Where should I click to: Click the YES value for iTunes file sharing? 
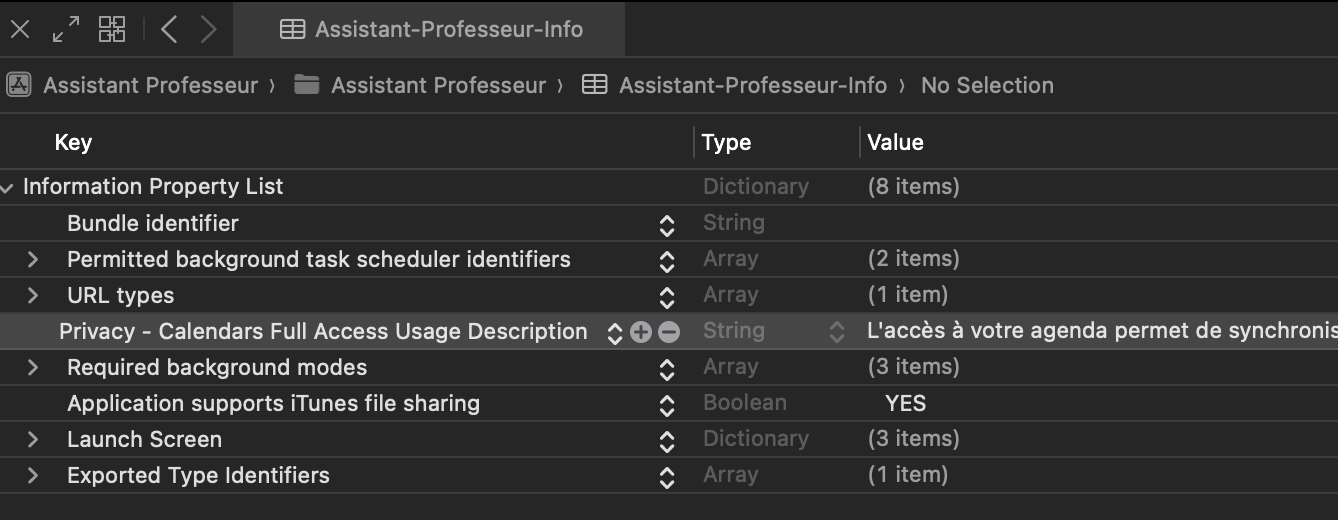click(905, 403)
